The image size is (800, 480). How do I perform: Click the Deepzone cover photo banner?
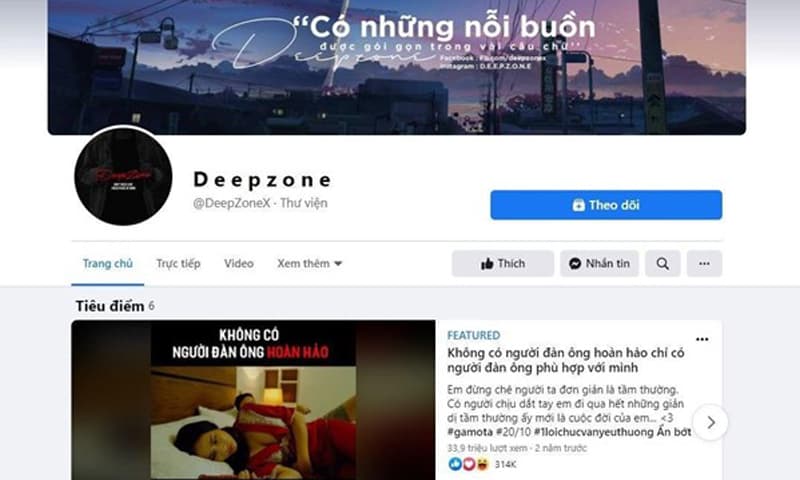[x=397, y=67]
